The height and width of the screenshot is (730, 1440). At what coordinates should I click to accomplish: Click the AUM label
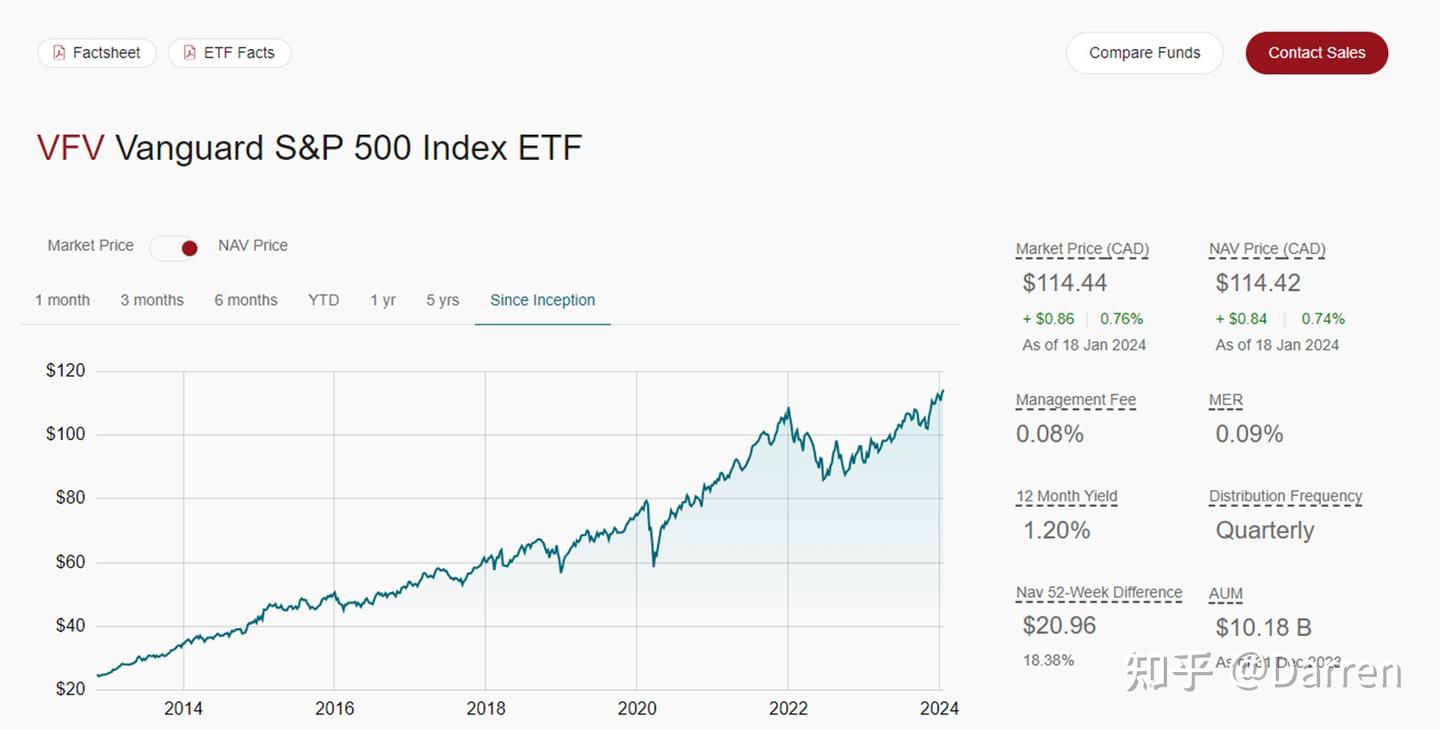coord(1225,593)
